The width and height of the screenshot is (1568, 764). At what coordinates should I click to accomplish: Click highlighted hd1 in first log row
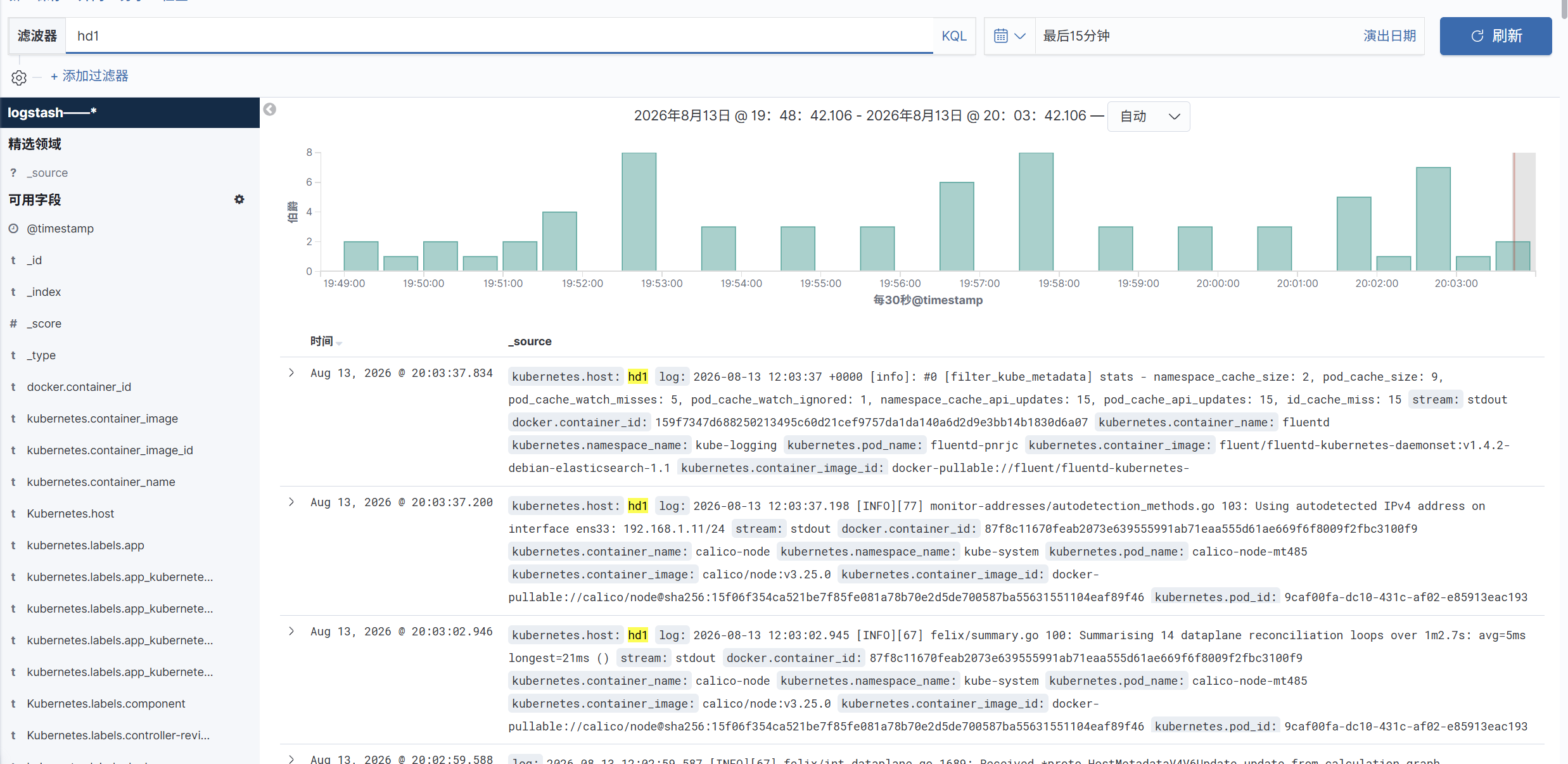637,377
